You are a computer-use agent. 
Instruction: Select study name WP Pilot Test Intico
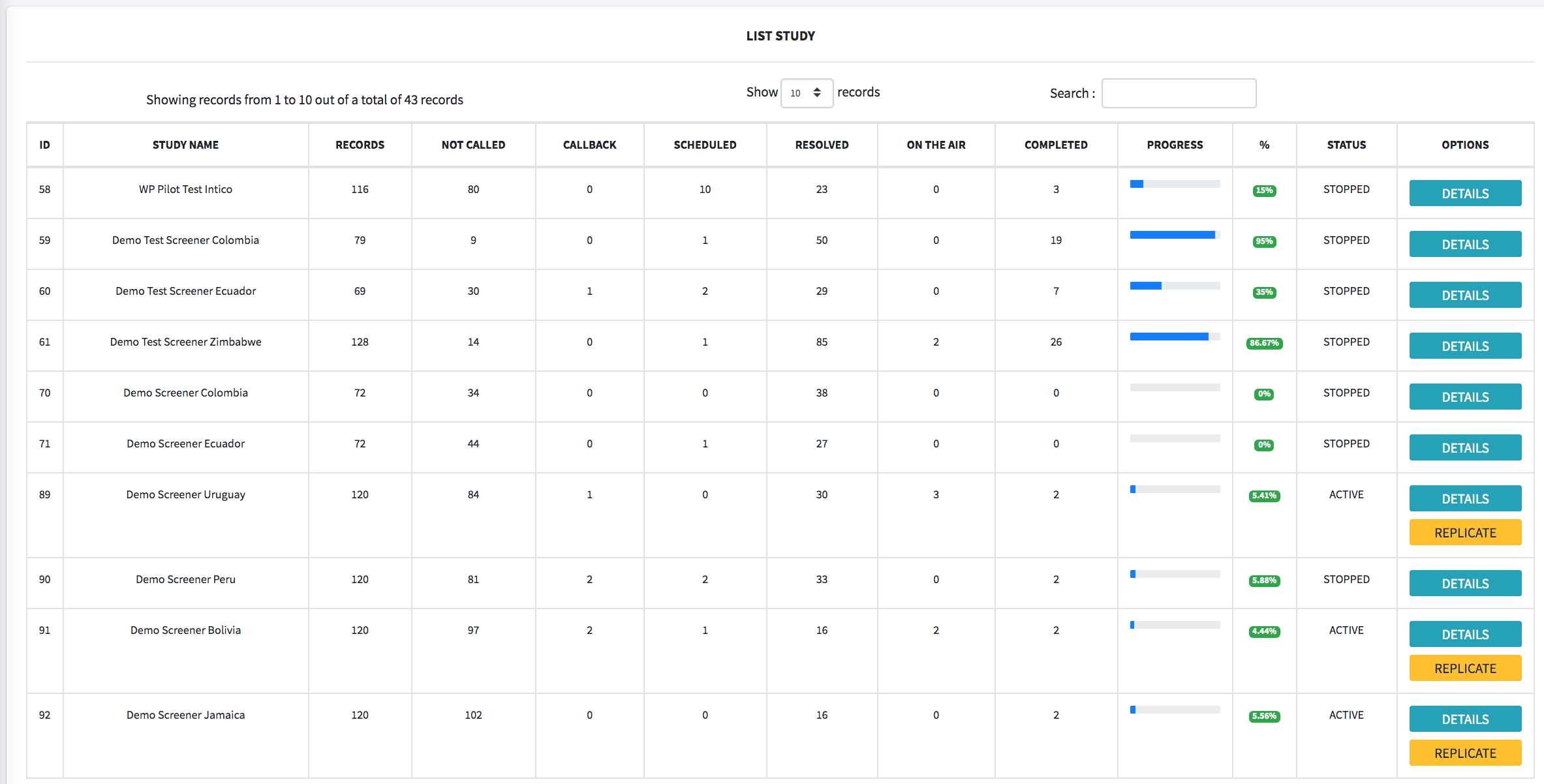tap(185, 189)
